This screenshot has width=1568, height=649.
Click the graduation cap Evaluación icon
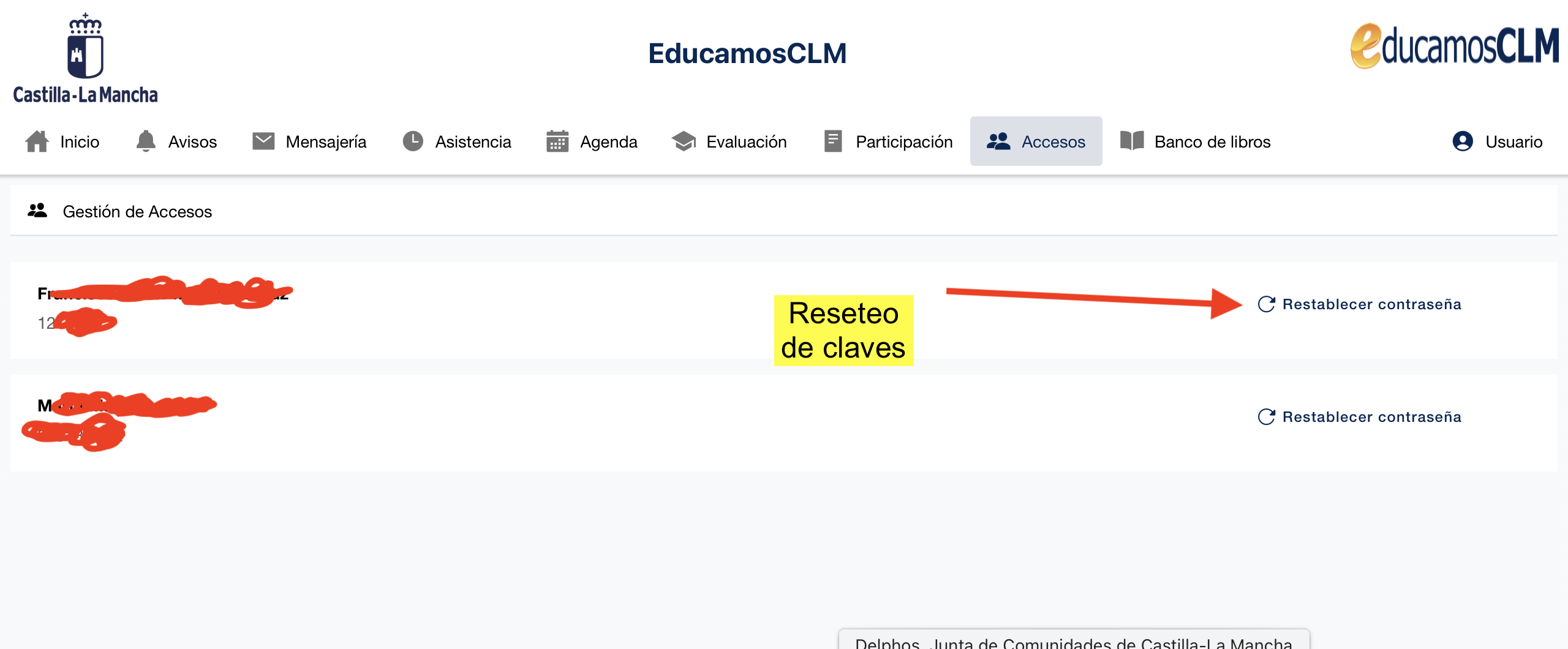click(x=684, y=141)
